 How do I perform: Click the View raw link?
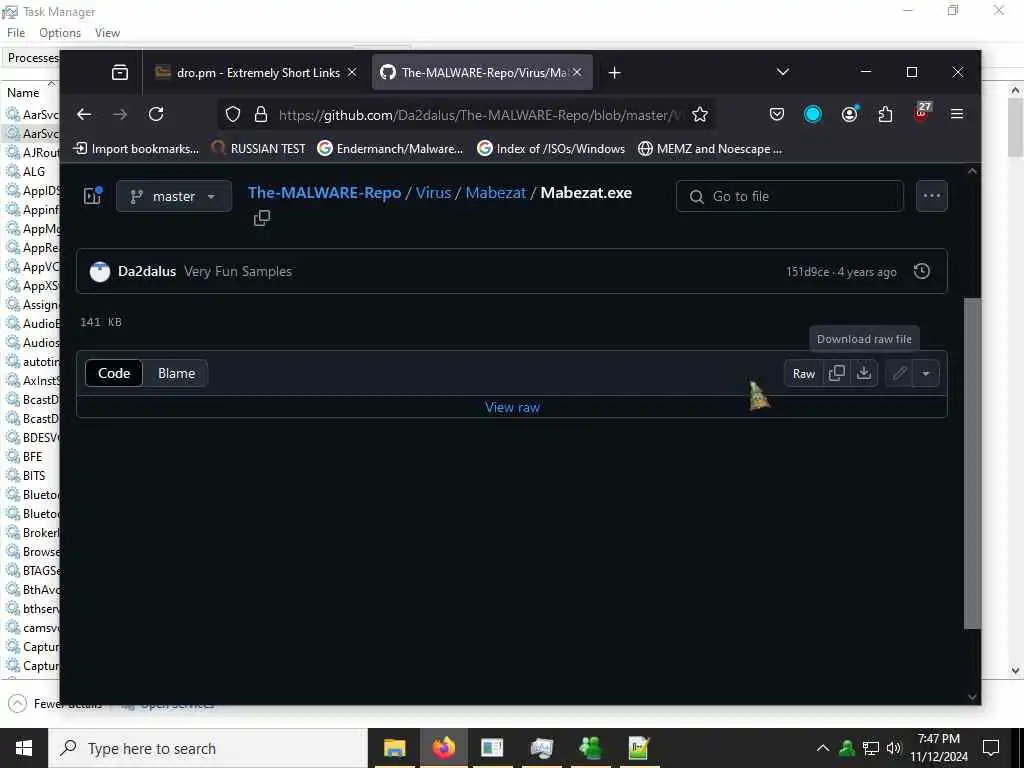coord(512,407)
